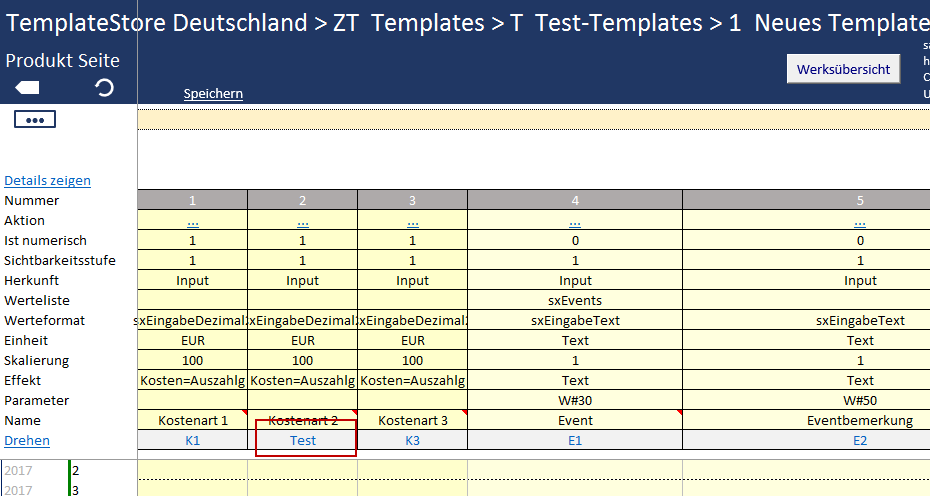
Task: Click the E2 code cell
Action: click(860, 441)
